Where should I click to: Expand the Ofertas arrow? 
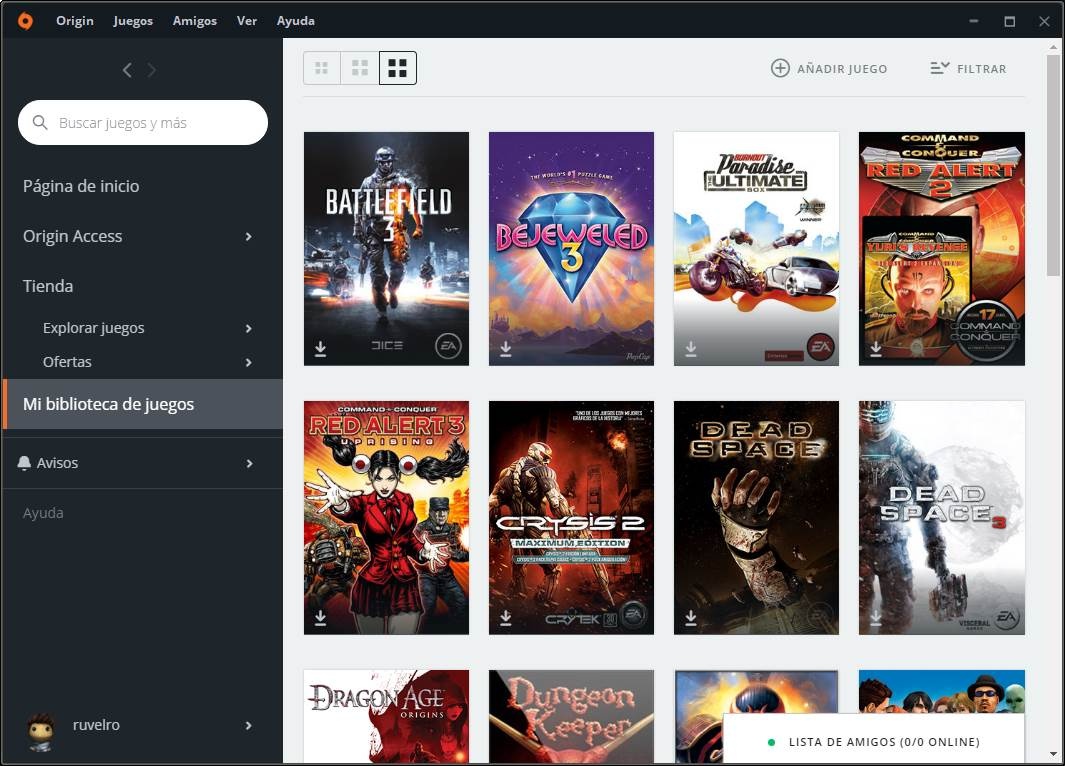point(249,363)
